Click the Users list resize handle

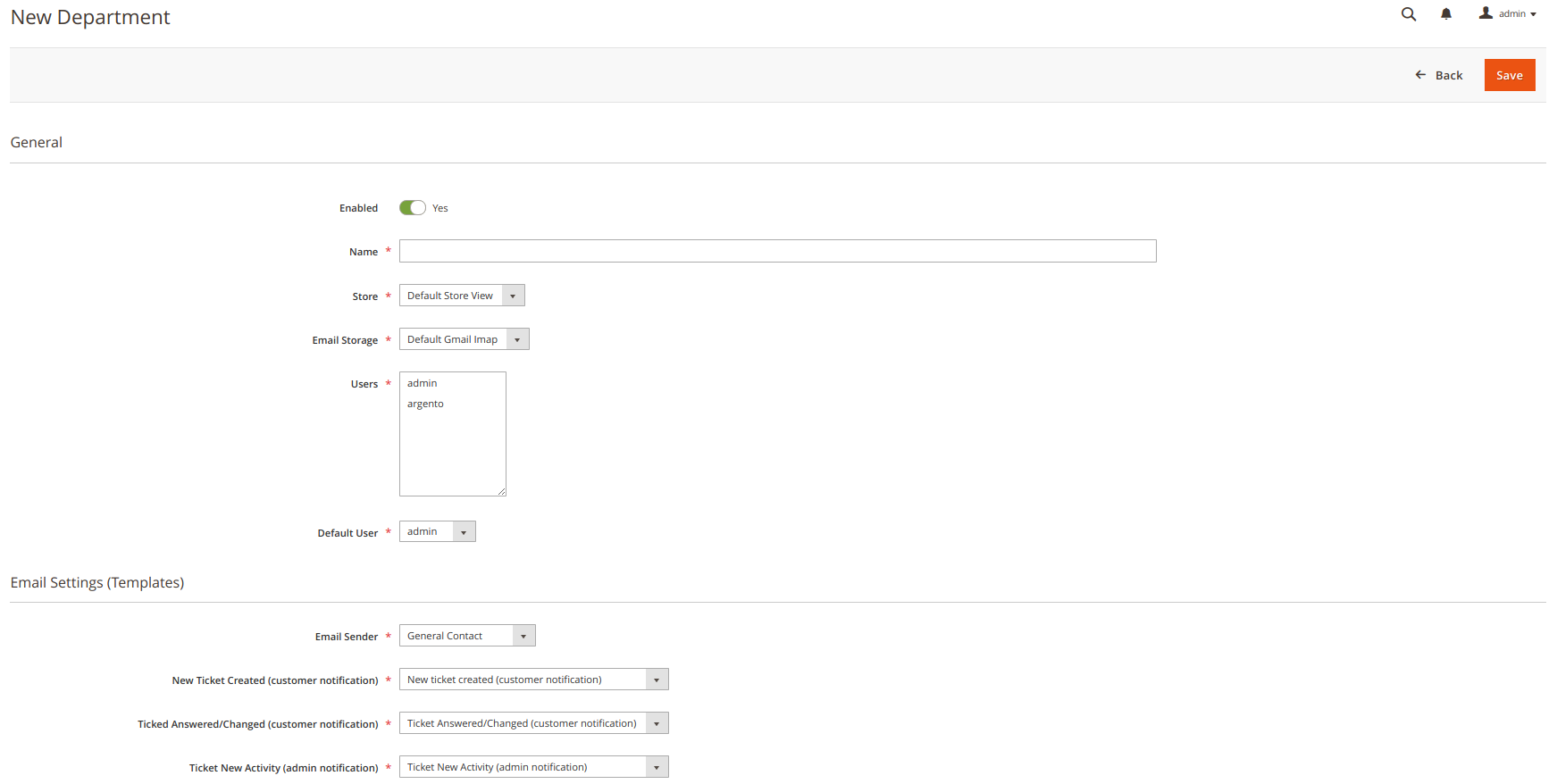[x=501, y=491]
